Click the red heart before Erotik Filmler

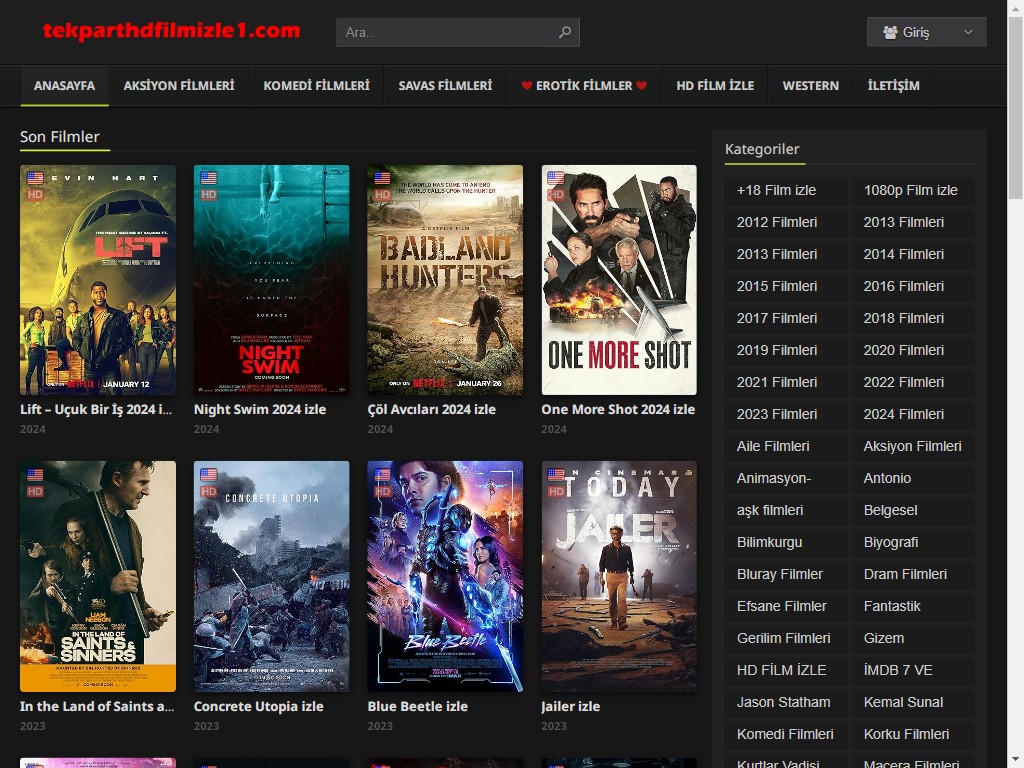(x=527, y=86)
